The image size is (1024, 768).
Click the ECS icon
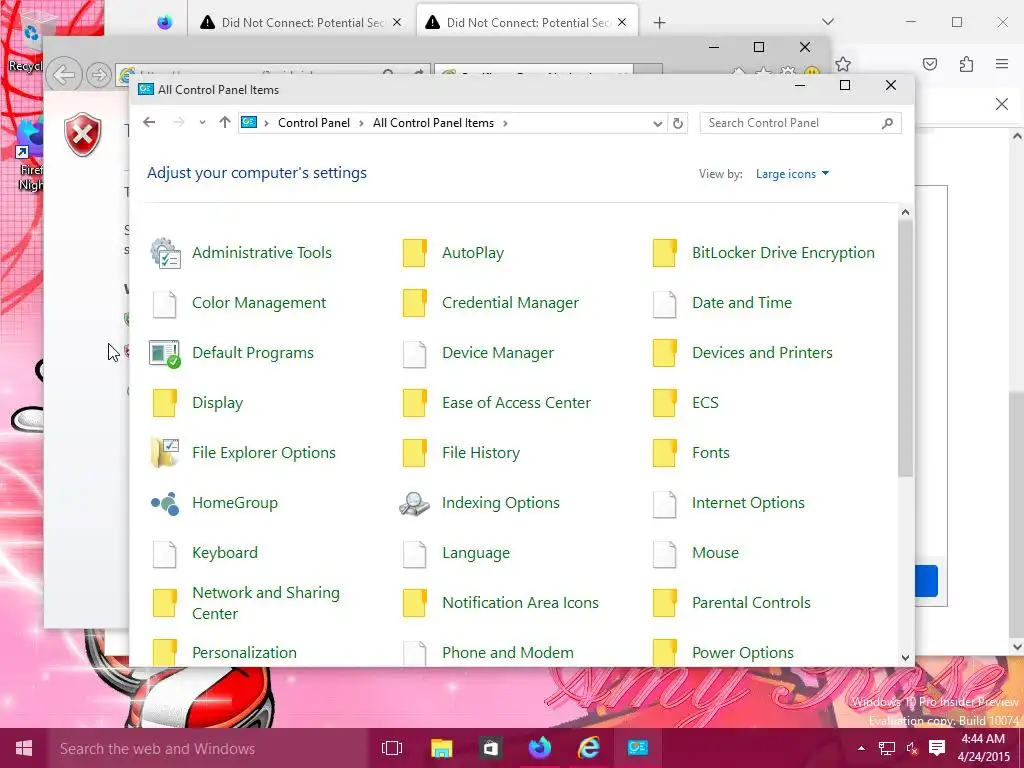tap(665, 404)
